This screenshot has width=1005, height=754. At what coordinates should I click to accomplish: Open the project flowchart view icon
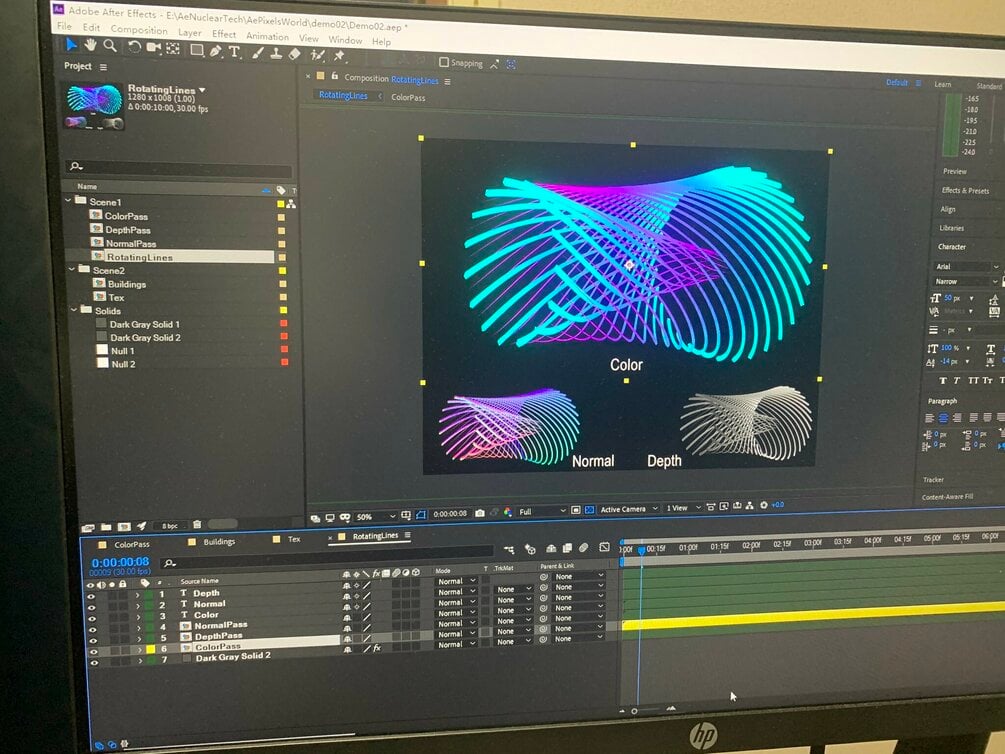291,204
